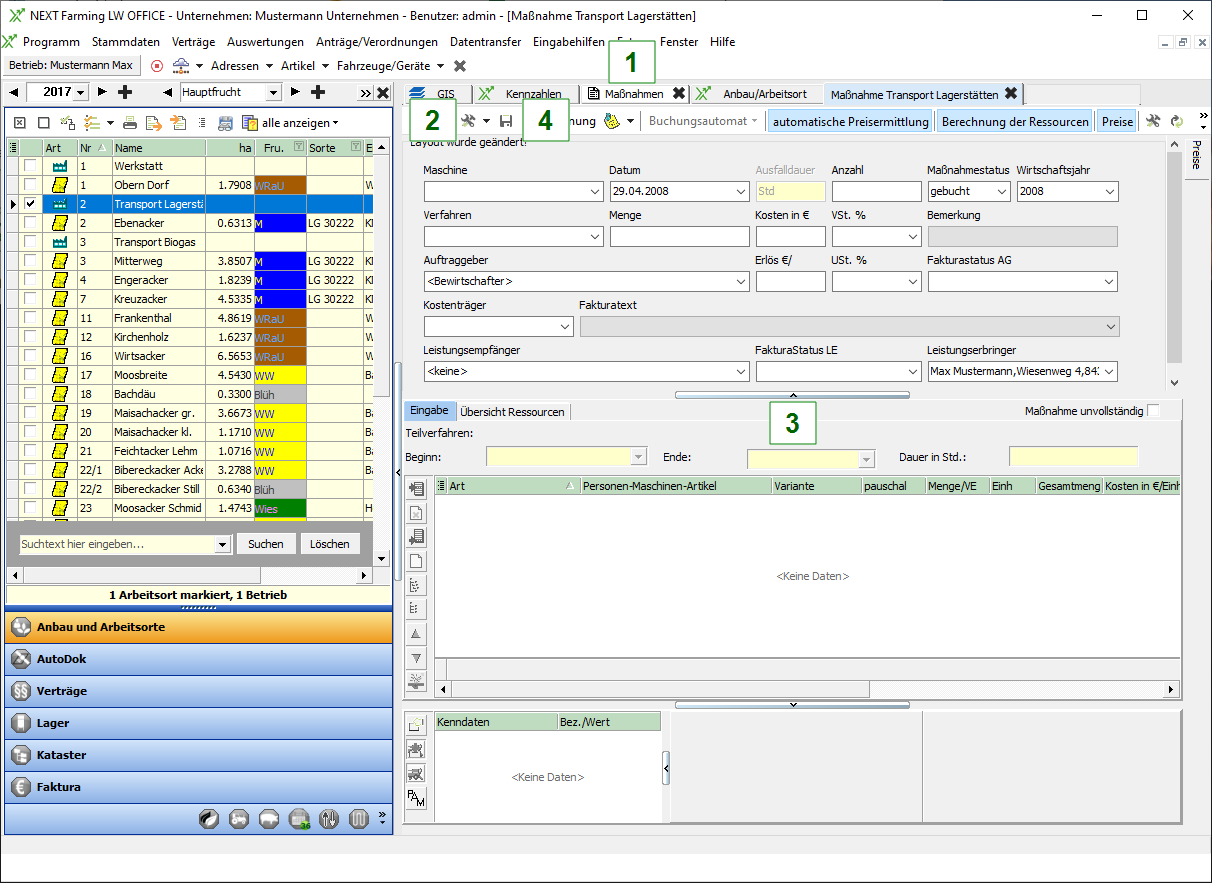Expand the Hauptfrucht combo box

(274, 92)
